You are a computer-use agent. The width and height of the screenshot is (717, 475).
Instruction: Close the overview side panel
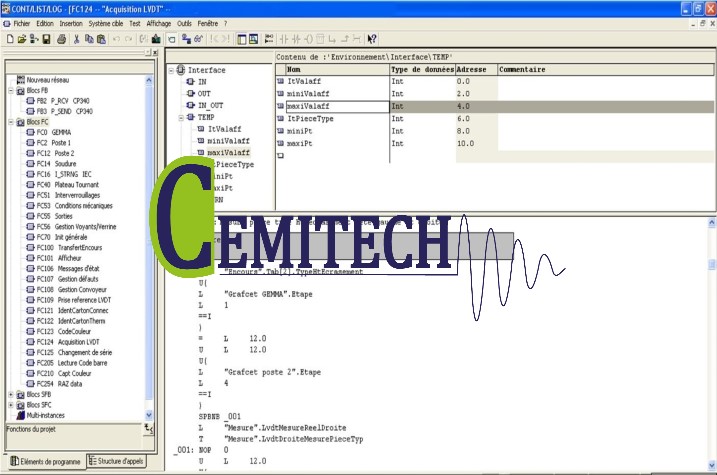point(155,53)
